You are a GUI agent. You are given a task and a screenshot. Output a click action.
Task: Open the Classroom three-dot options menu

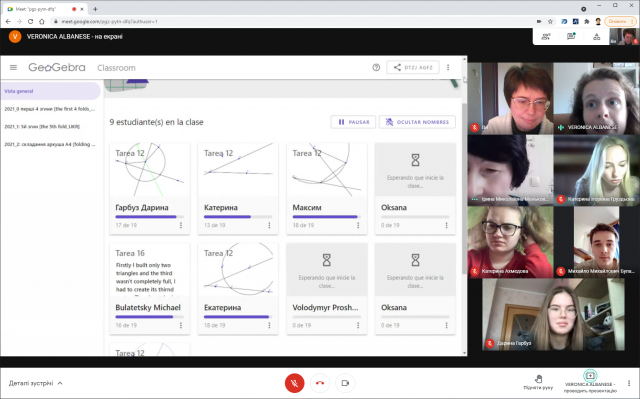click(x=448, y=68)
